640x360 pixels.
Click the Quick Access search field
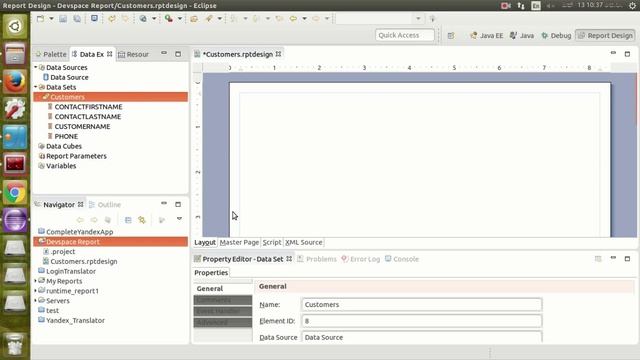[404, 35]
